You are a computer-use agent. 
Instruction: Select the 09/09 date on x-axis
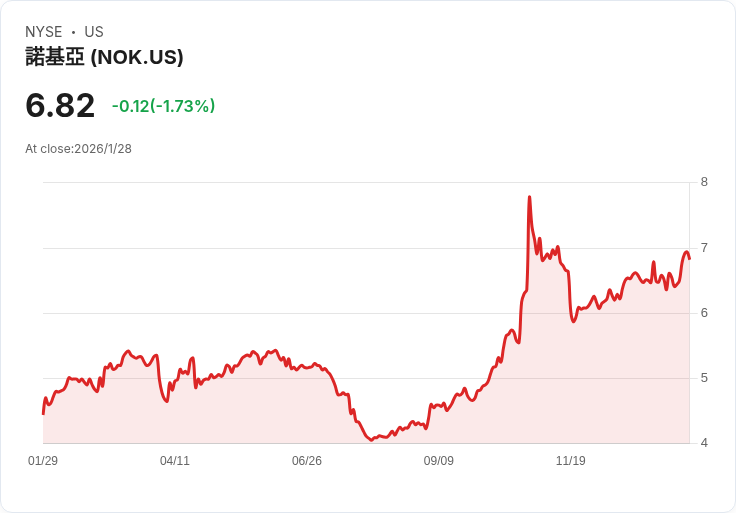[439, 461]
